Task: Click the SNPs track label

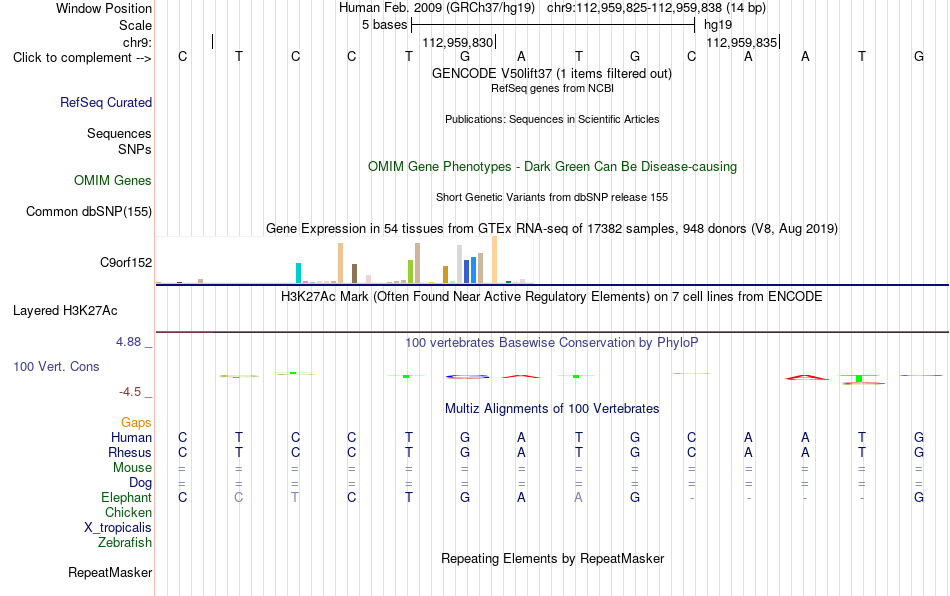Action: [x=135, y=149]
